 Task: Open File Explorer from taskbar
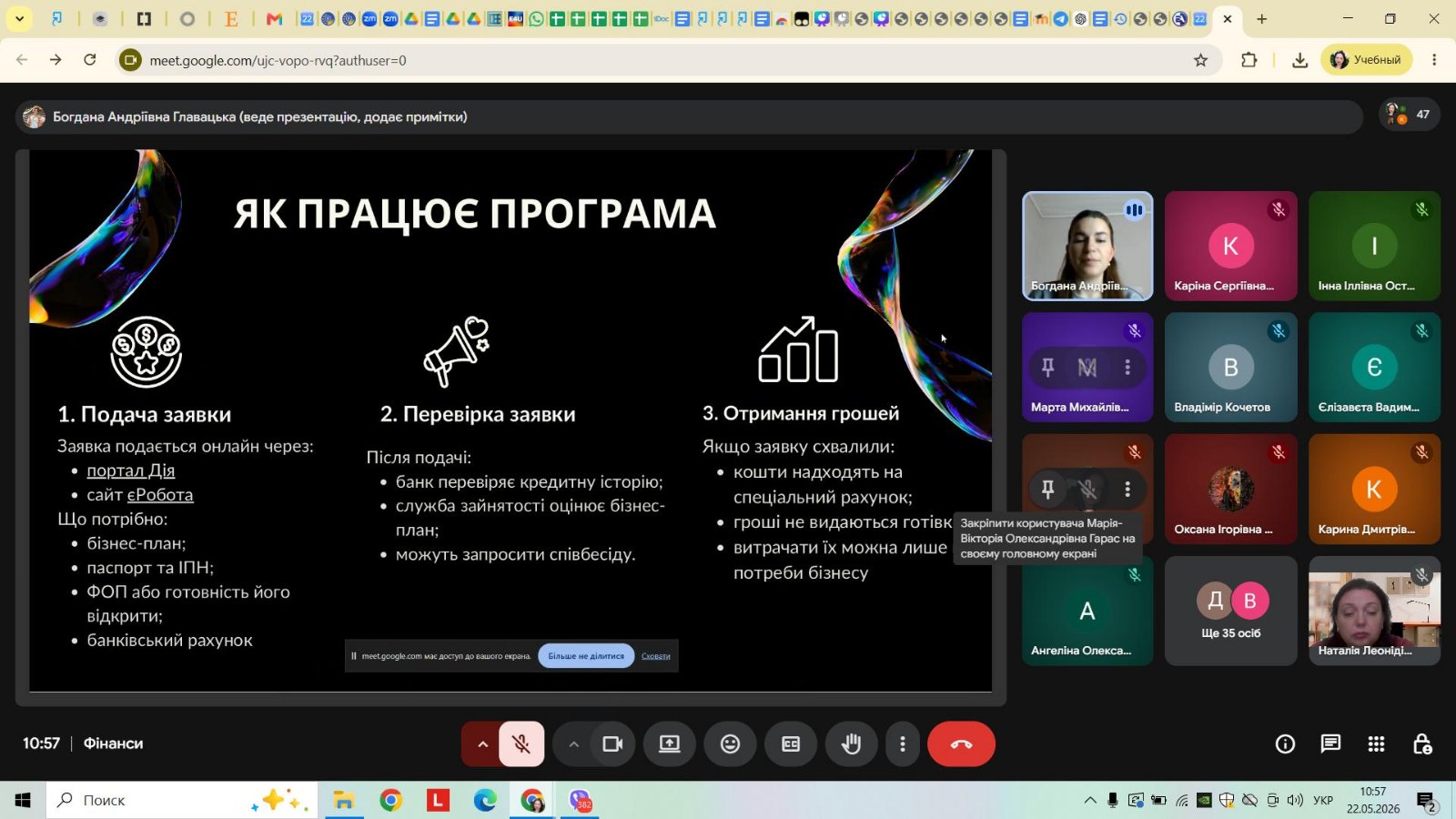point(343,800)
